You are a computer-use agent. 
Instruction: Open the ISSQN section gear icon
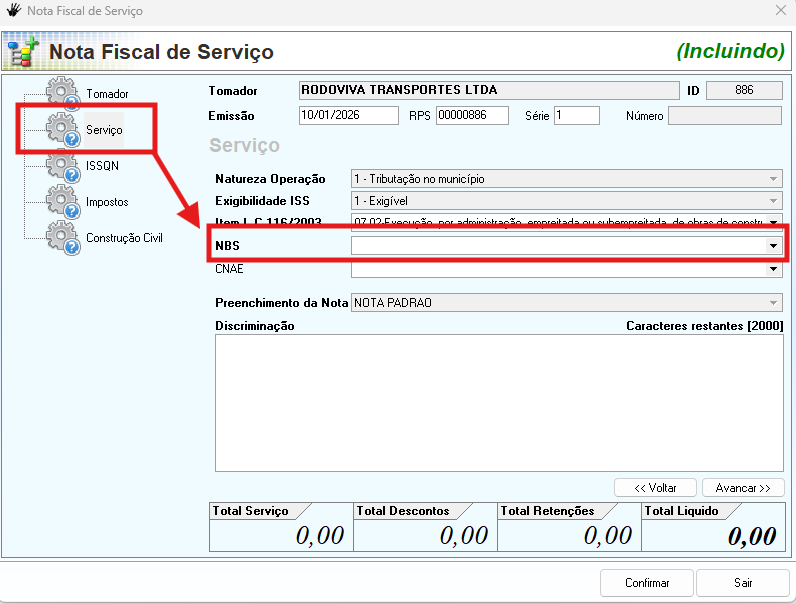(x=63, y=165)
